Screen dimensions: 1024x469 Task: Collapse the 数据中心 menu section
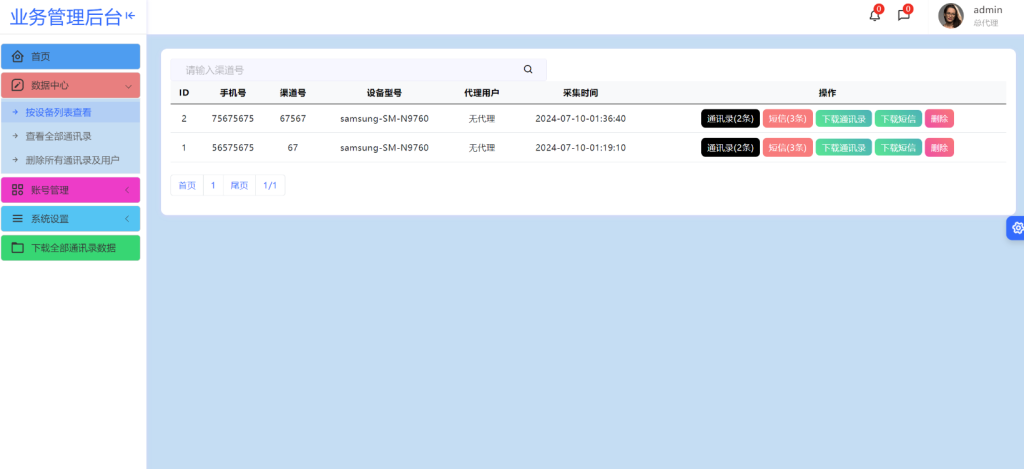(x=128, y=86)
